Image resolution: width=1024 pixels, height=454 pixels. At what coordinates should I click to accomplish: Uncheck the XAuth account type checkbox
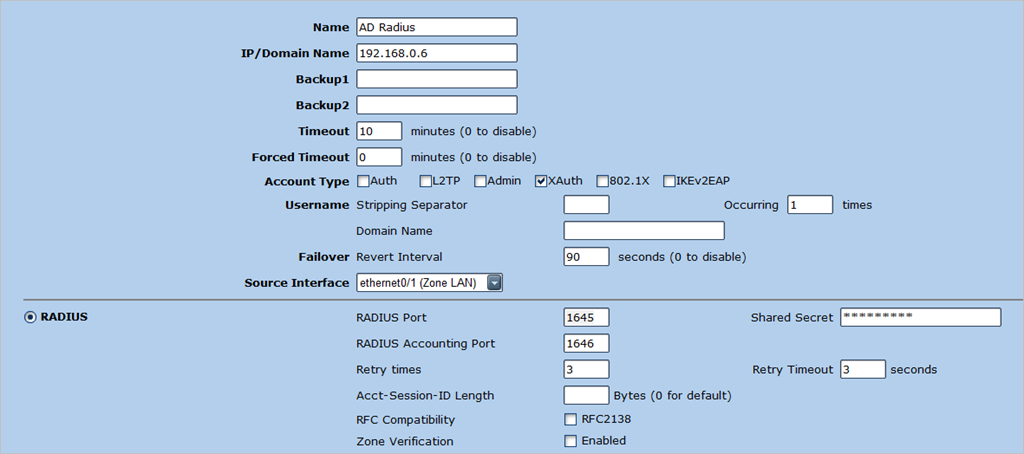(x=541, y=181)
